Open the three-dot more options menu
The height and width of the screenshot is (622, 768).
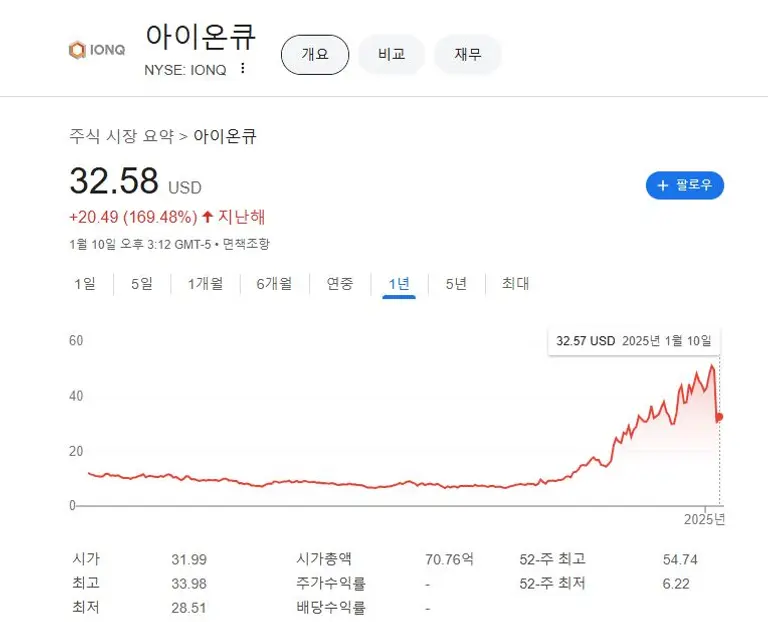[242, 69]
